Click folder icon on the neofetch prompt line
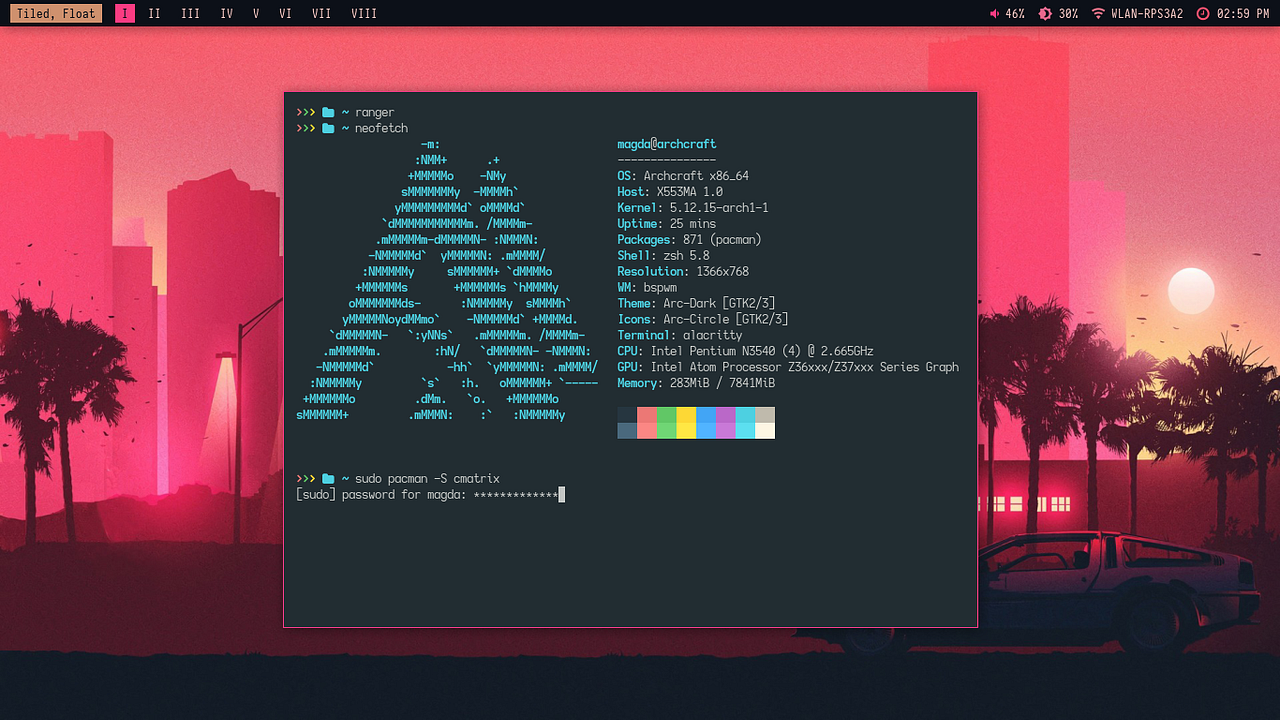This screenshot has width=1280, height=720. (x=328, y=129)
